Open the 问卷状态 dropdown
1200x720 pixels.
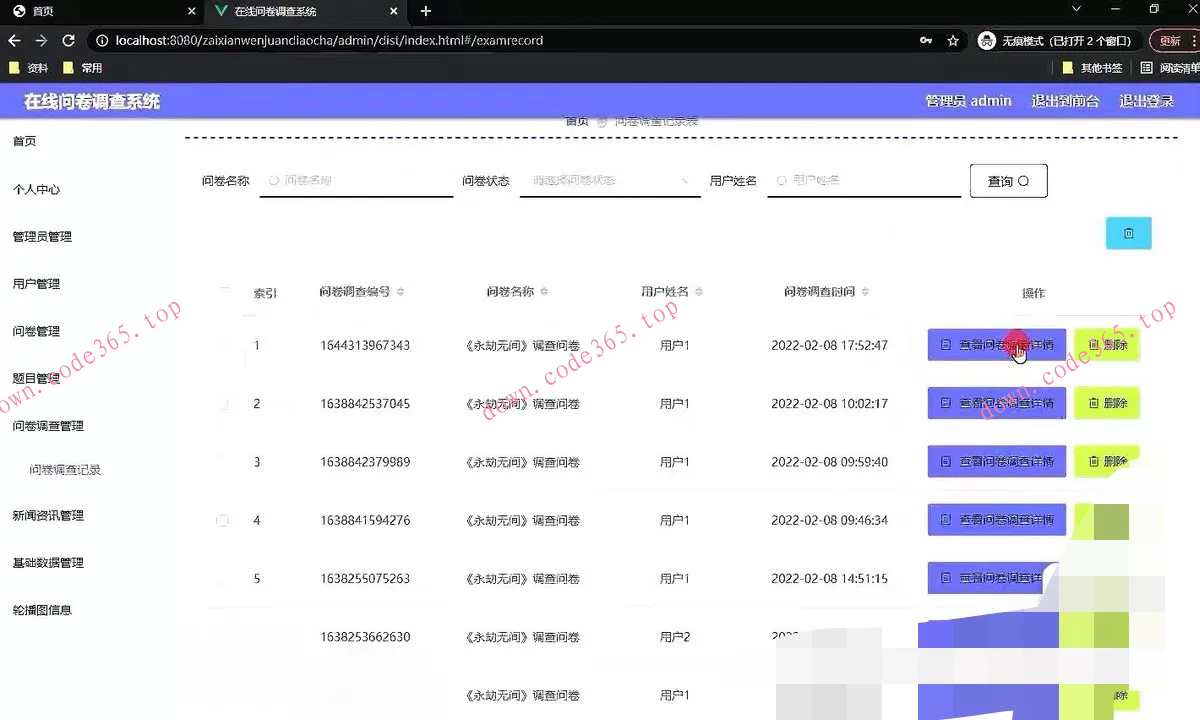click(609, 181)
